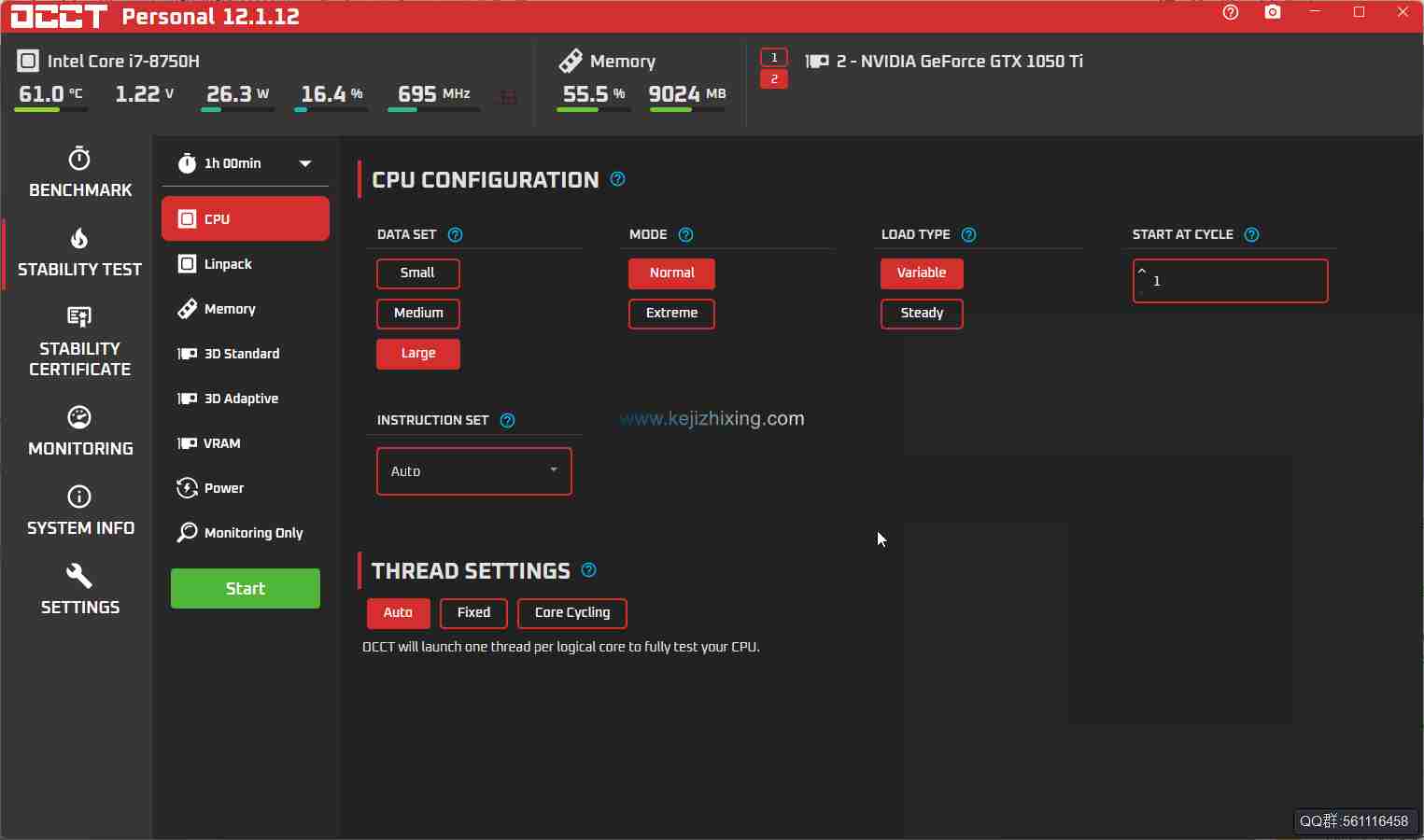Image resolution: width=1424 pixels, height=840 pixels.
Task: Open the VRAM test type
Action: tap(245, 442)
